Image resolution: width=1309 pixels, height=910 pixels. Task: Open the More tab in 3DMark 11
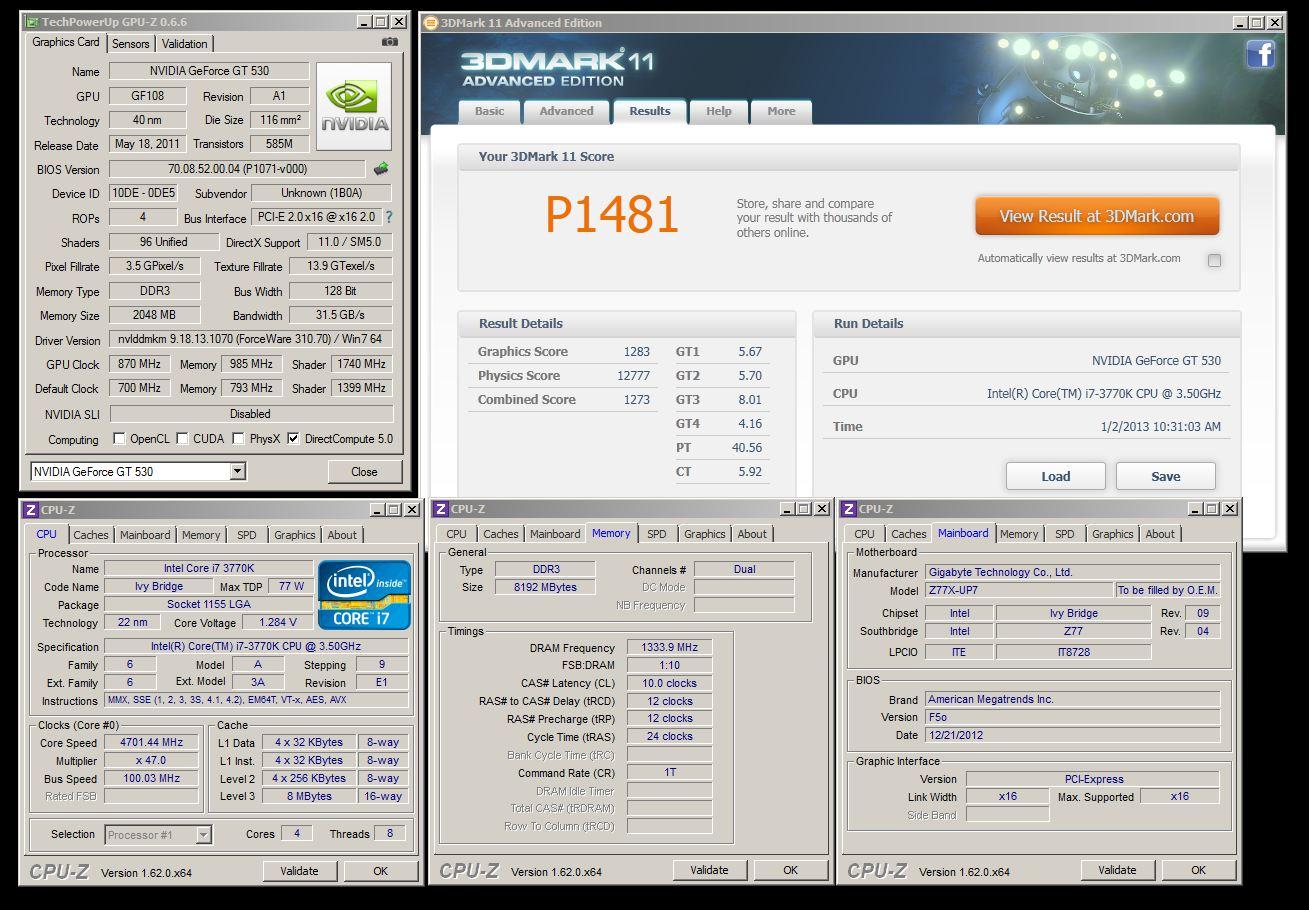[x=781, y=111]
